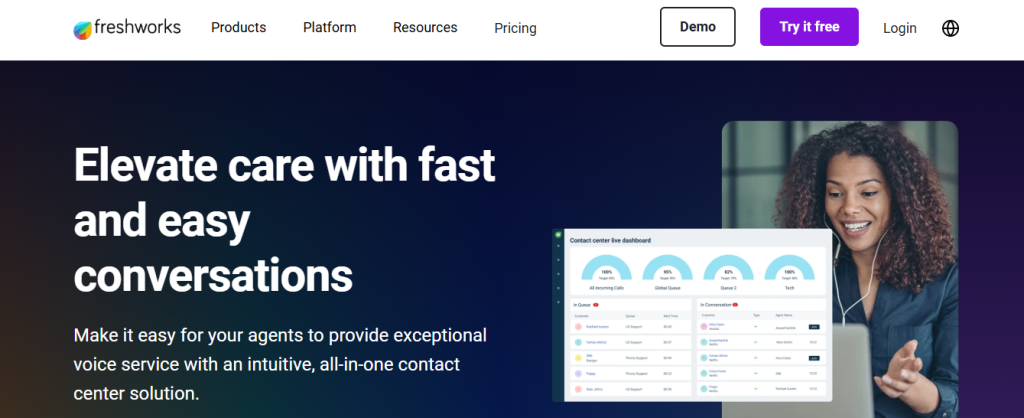Click the Freshworks logo

point(127,28)
